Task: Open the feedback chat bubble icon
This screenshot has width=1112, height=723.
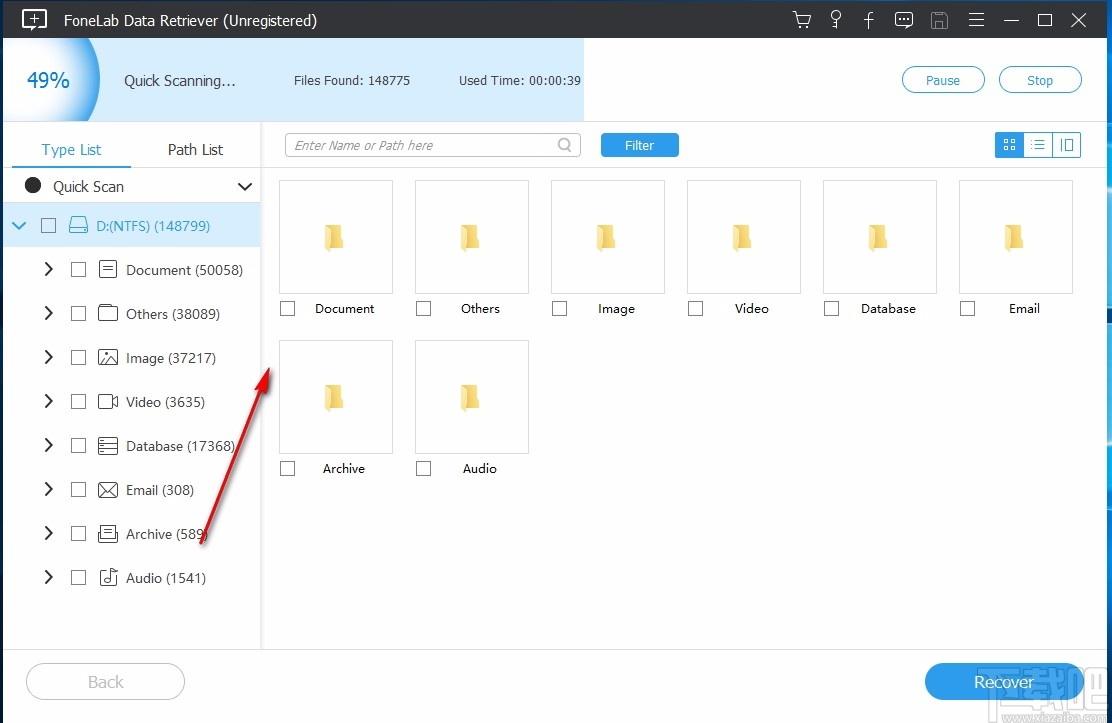Action: coord(904,20)
